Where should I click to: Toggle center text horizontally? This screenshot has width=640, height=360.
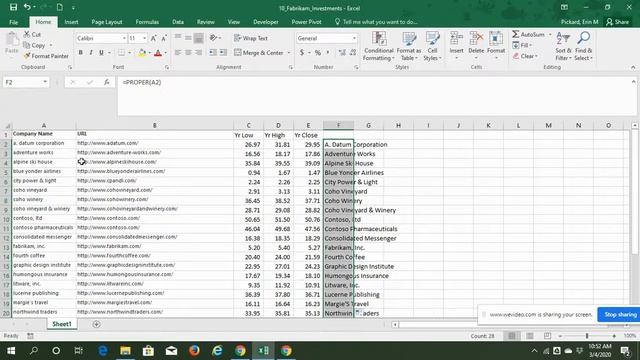188,53
